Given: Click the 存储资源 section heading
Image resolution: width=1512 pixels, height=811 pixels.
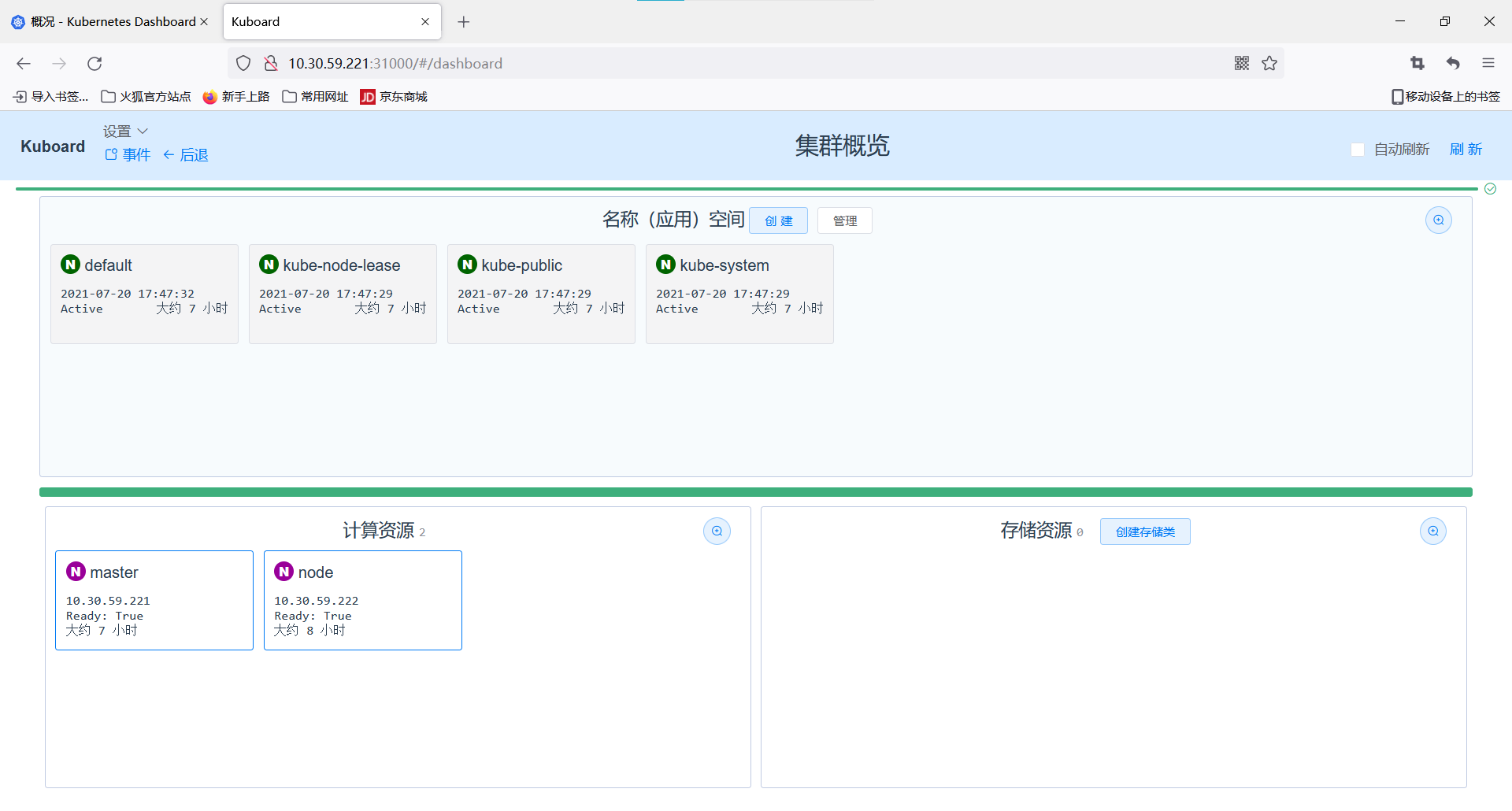Looking at the screenshot, I should pyautogui.click(x=1036, y=531).
